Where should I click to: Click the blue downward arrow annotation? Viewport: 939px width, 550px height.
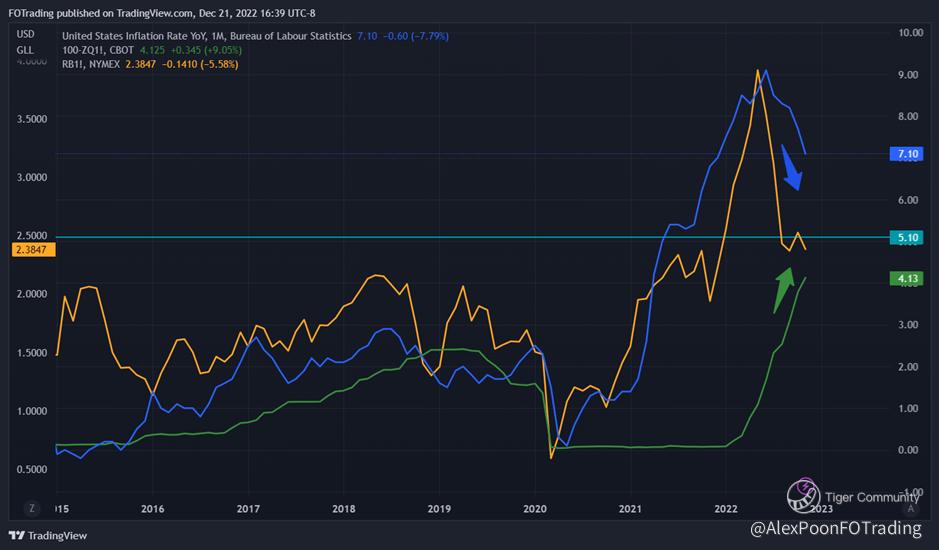pyautogui.click(x=791, y=169)
